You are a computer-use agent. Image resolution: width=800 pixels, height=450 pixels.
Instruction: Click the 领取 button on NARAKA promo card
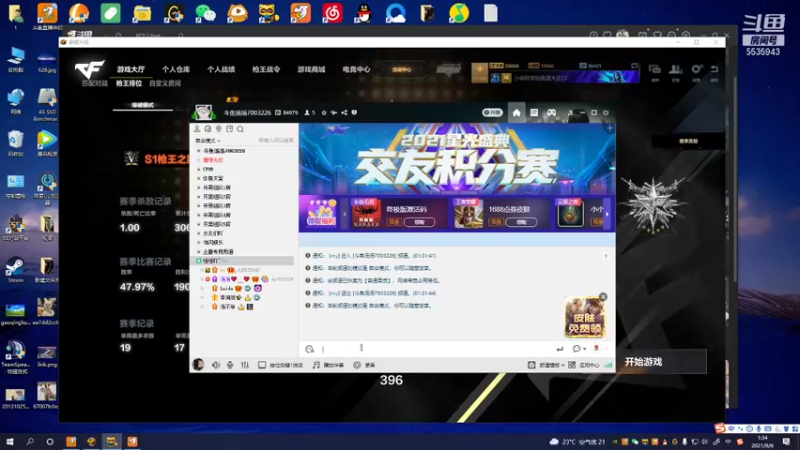click(419, 222)
